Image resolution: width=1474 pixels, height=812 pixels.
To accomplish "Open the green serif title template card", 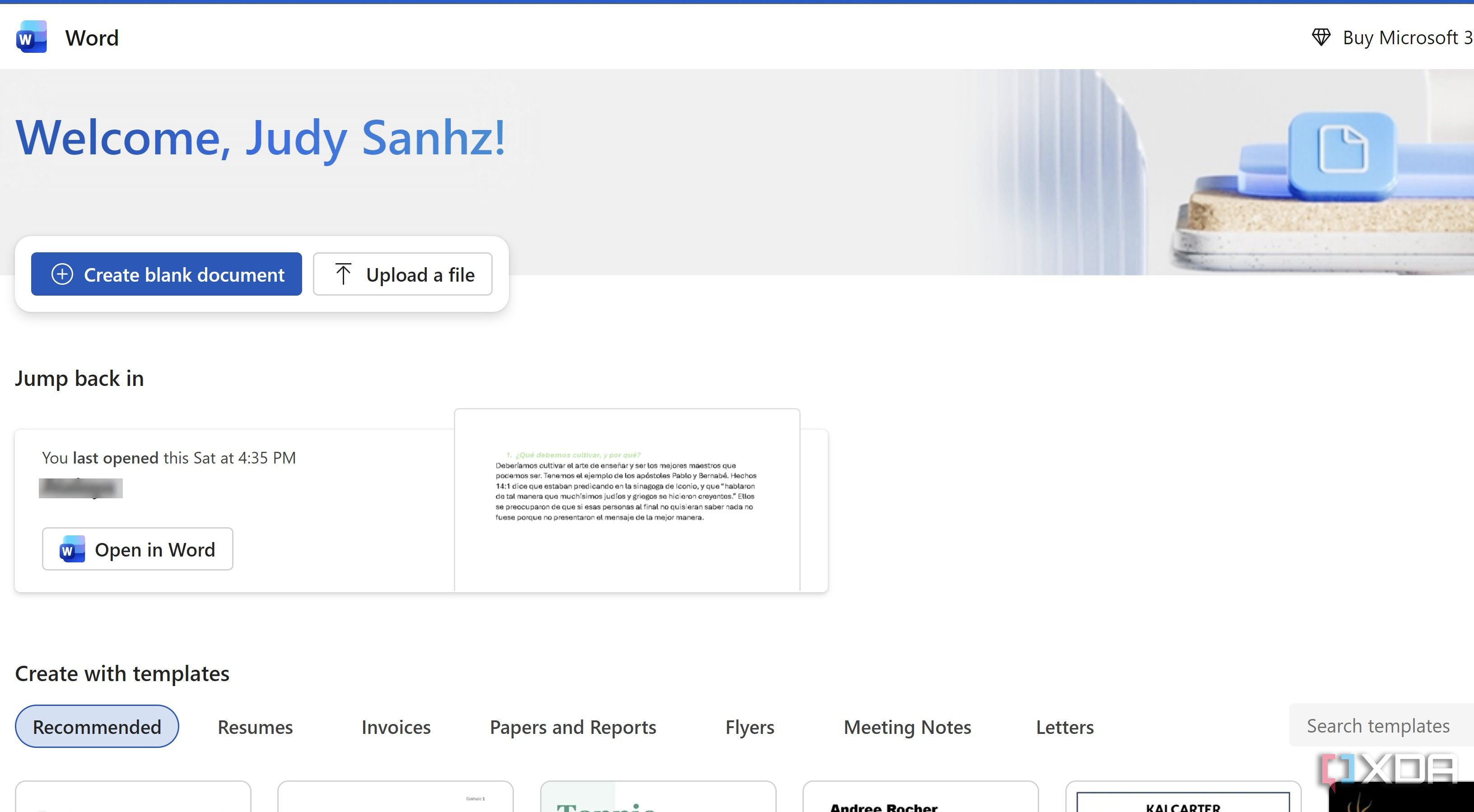I will pos(658,797).
